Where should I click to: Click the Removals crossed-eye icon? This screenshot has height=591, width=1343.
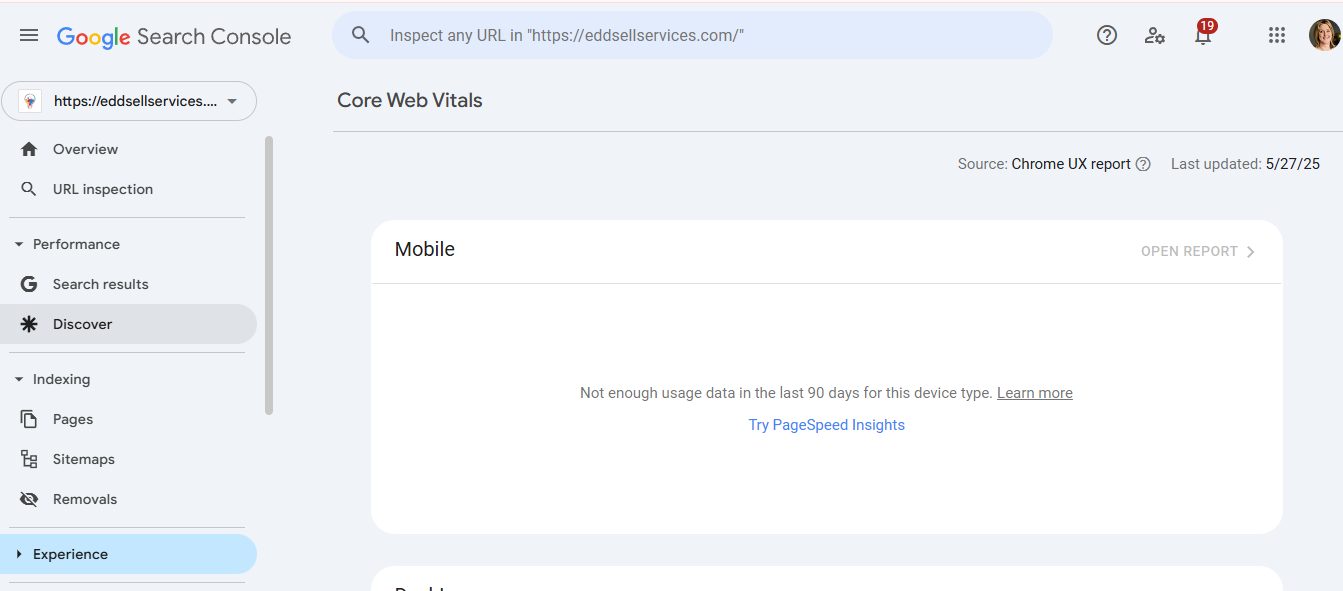tap(29, 499)
